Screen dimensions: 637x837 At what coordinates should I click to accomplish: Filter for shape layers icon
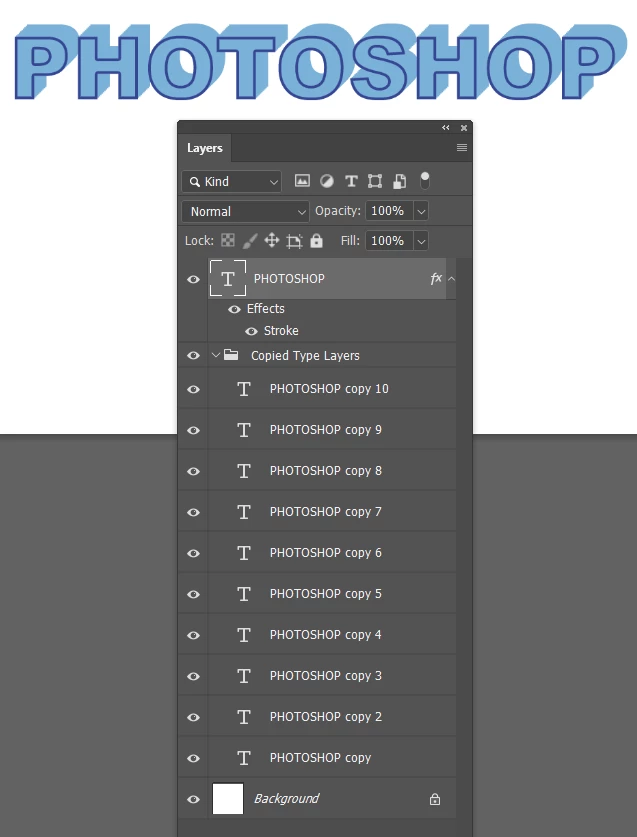375,181
